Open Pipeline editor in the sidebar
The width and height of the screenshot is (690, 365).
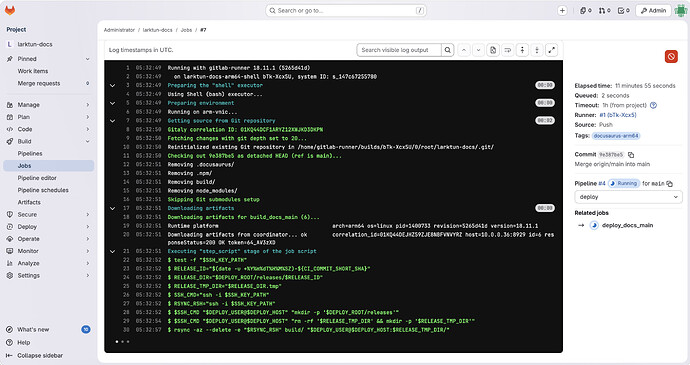pyautogui.click(x=48, y=178)
